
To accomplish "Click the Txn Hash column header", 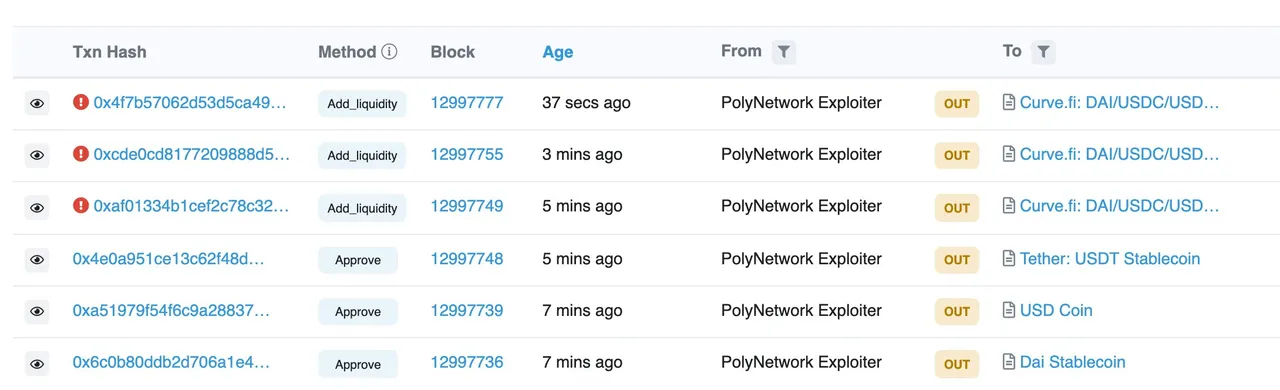I will [x=109, y=52].
